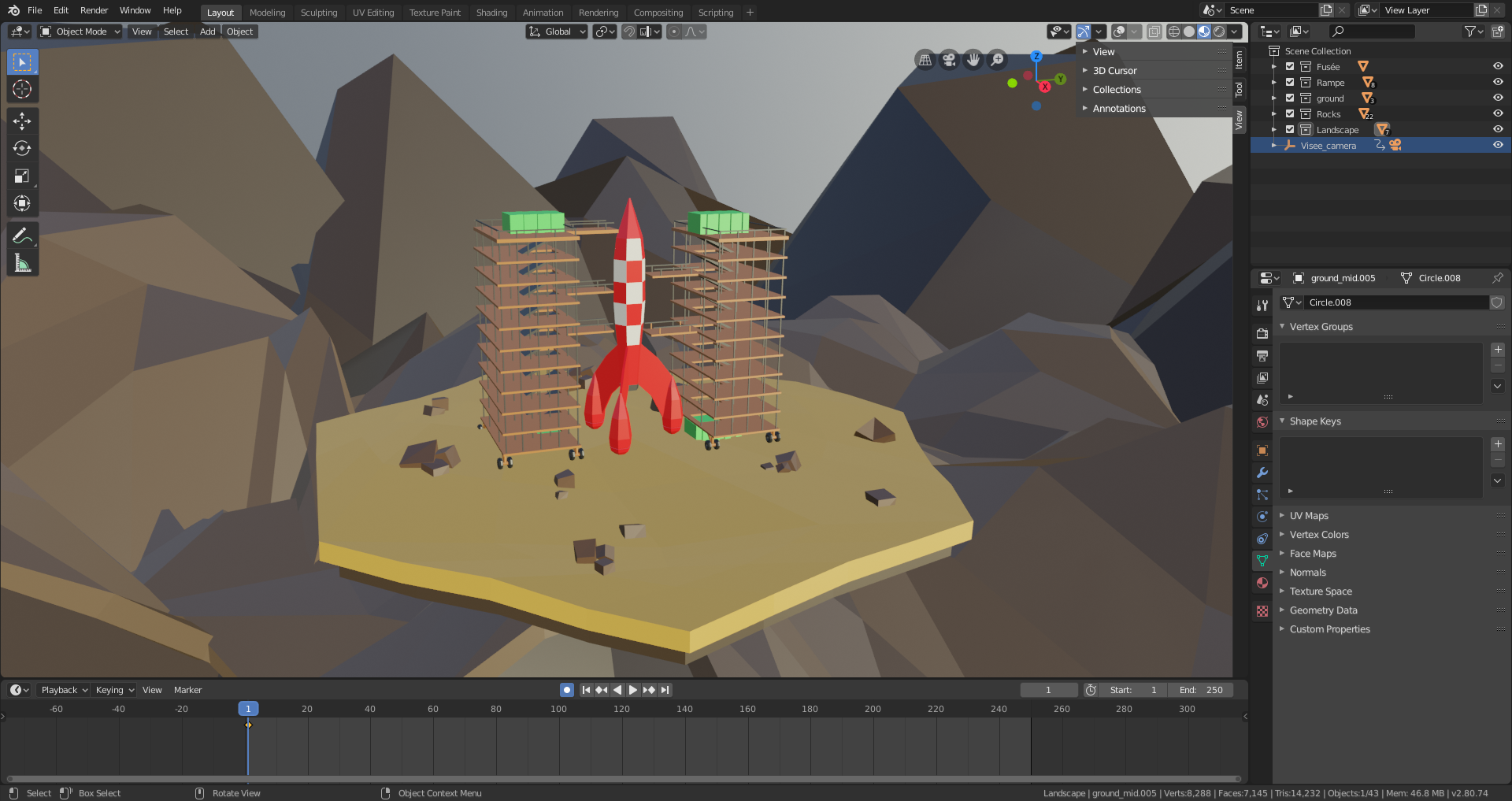Expand the 3D Cursor sidebar panel
Image resolution: width=1512 pixels, height=801 pixels.
pos(1114,71)
